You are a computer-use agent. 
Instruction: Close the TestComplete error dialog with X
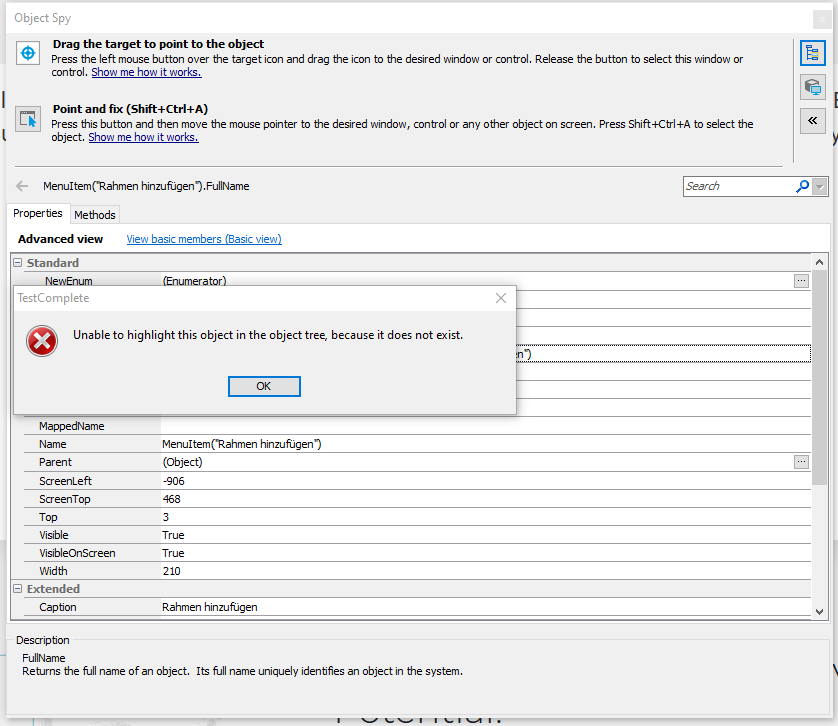coord(501,298)
